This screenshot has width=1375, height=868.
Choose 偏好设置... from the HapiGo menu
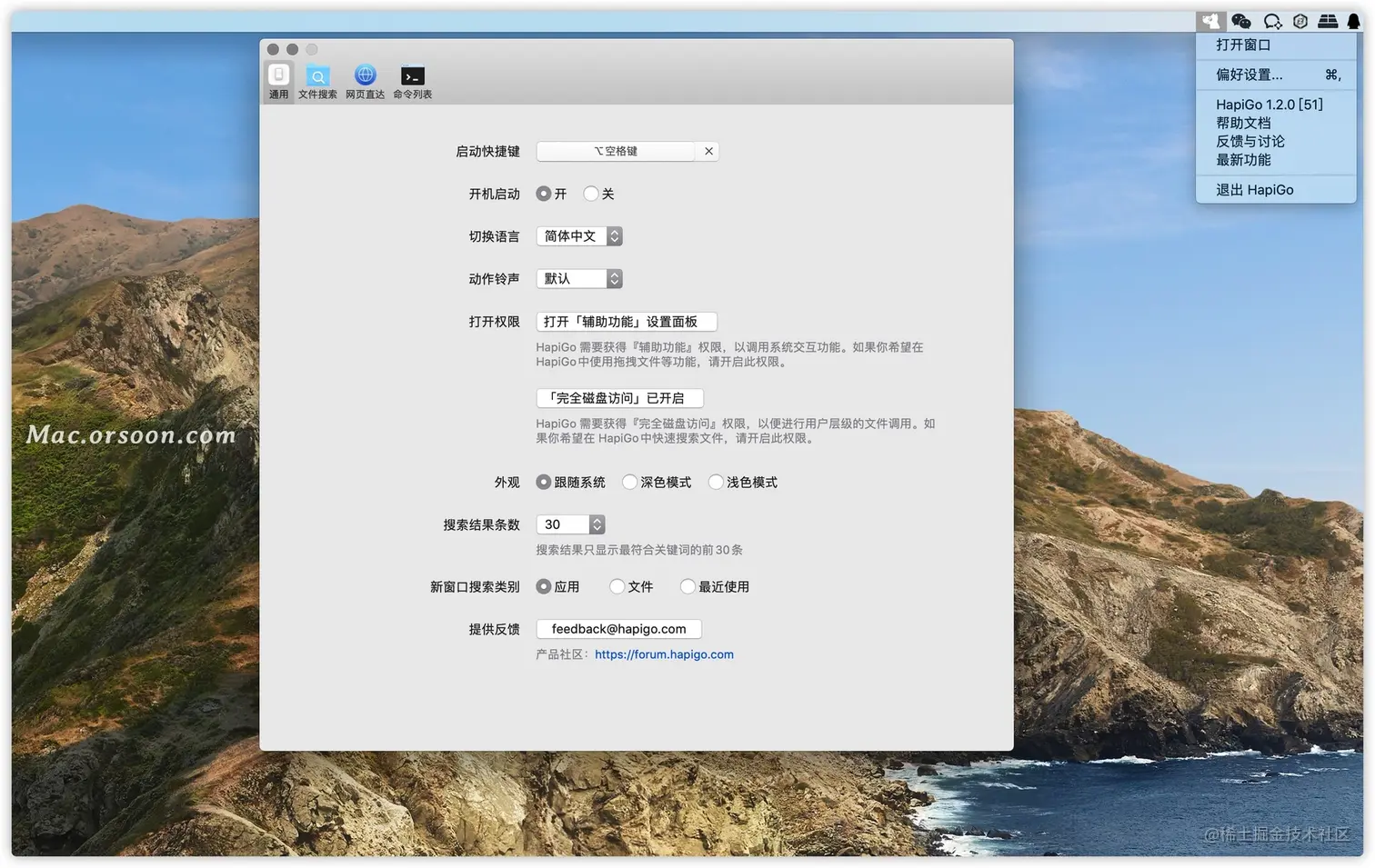[x=1276, y=75]
